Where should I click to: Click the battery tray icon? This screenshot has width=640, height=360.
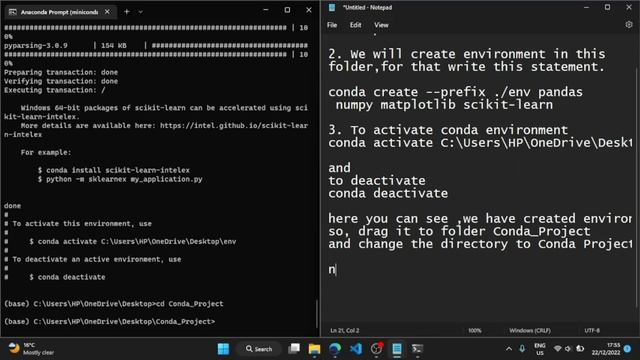pos(580,349)
